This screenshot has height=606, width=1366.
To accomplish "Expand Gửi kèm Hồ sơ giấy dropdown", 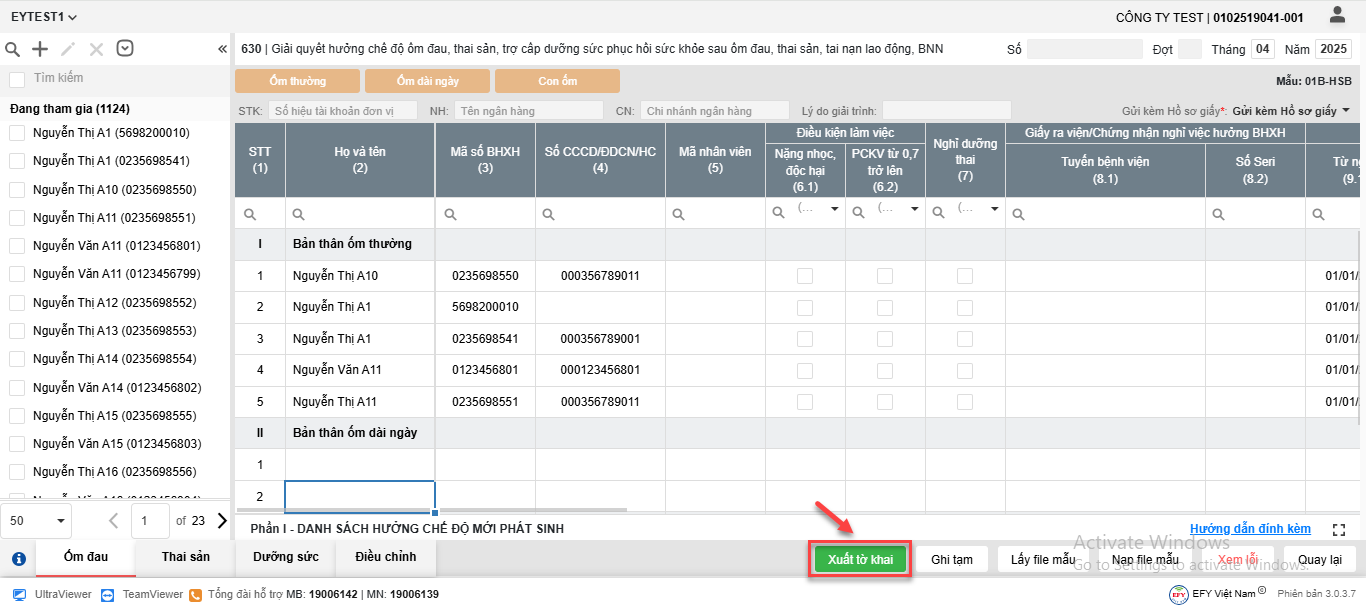I will tap(1346, 110).
